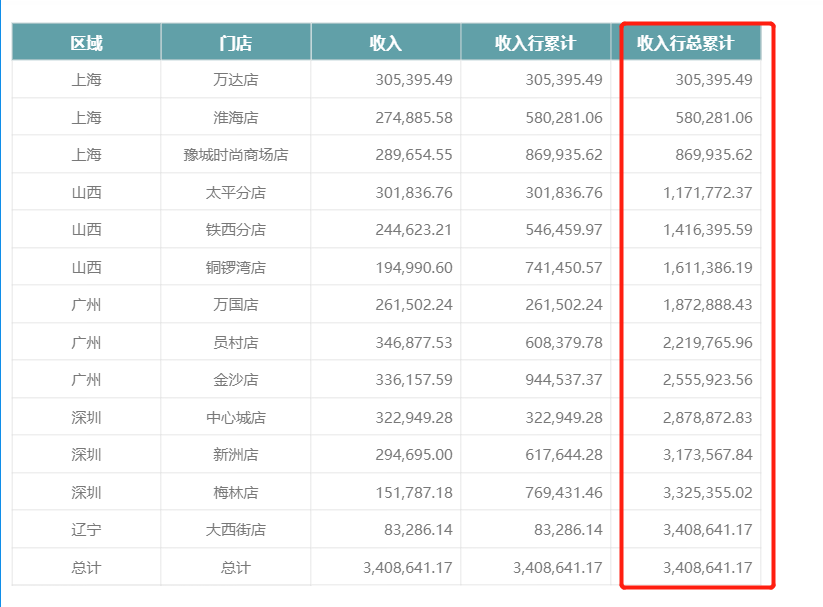Select the 收入 column header

click(x=386, y=42)
